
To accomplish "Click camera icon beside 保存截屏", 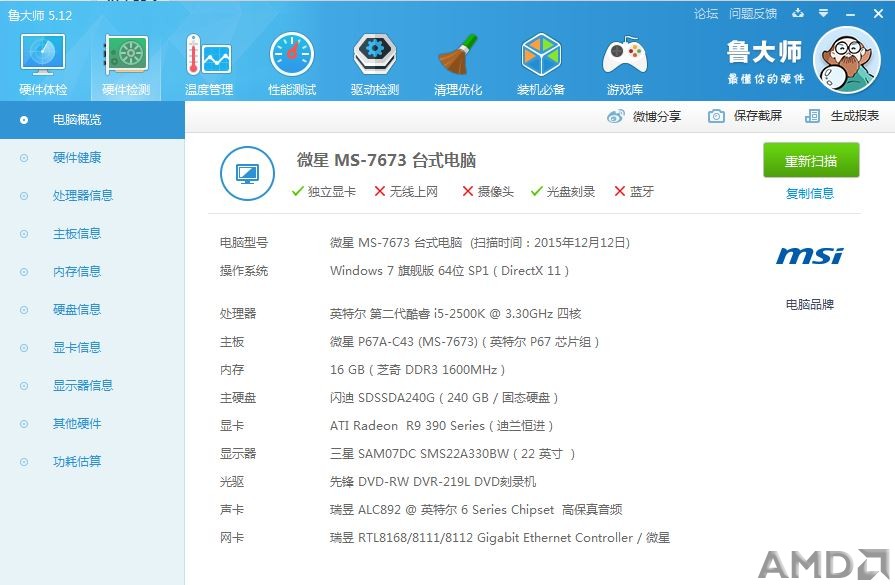I will 716,116.
